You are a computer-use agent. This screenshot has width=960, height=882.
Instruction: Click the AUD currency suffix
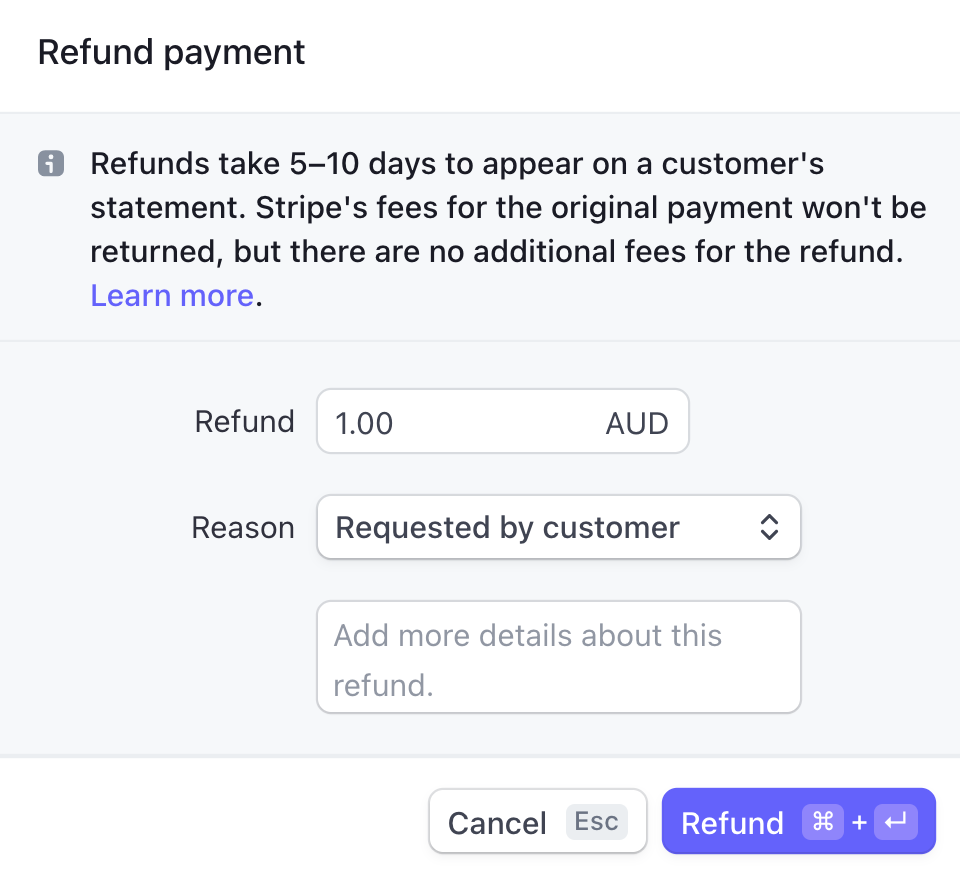tap(637, 423)
